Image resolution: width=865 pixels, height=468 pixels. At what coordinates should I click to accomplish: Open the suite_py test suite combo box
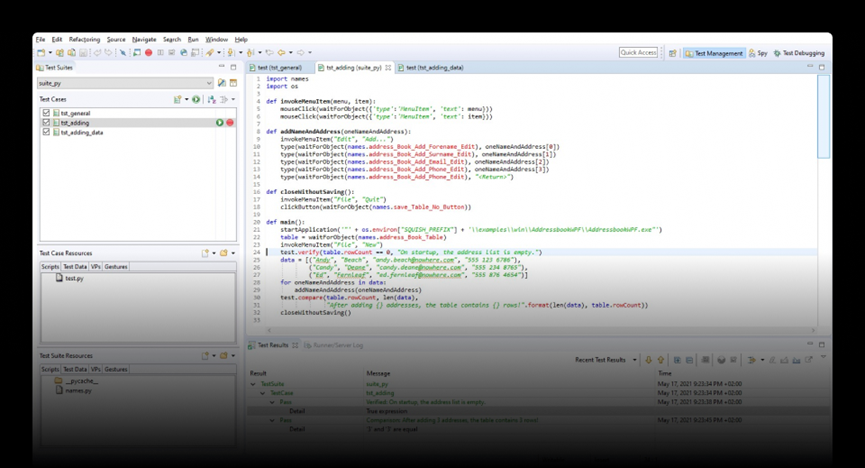125,83
